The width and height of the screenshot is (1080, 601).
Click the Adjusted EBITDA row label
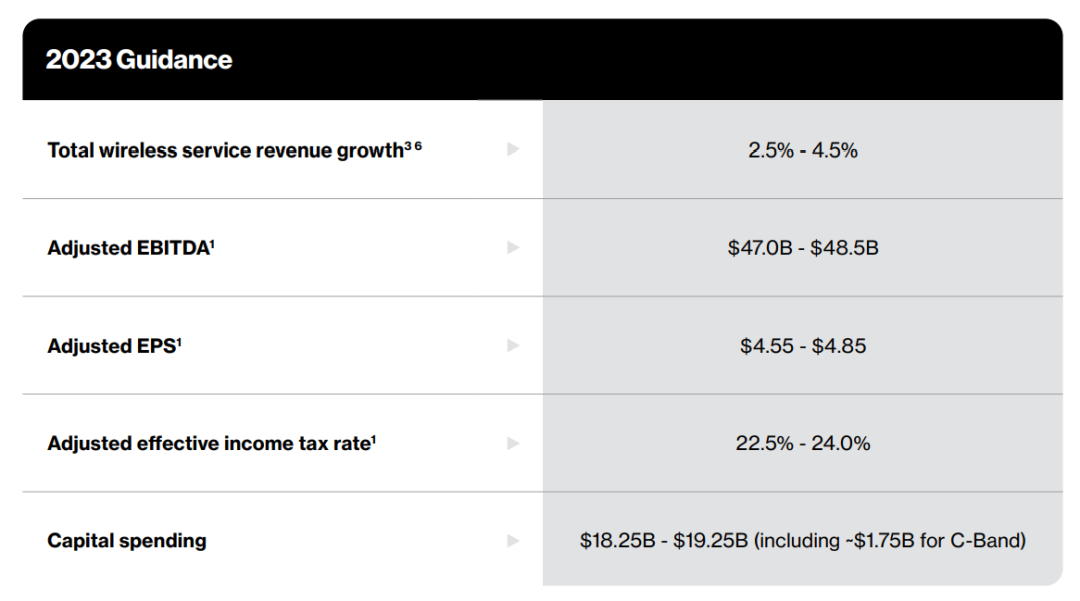point(127,248)
